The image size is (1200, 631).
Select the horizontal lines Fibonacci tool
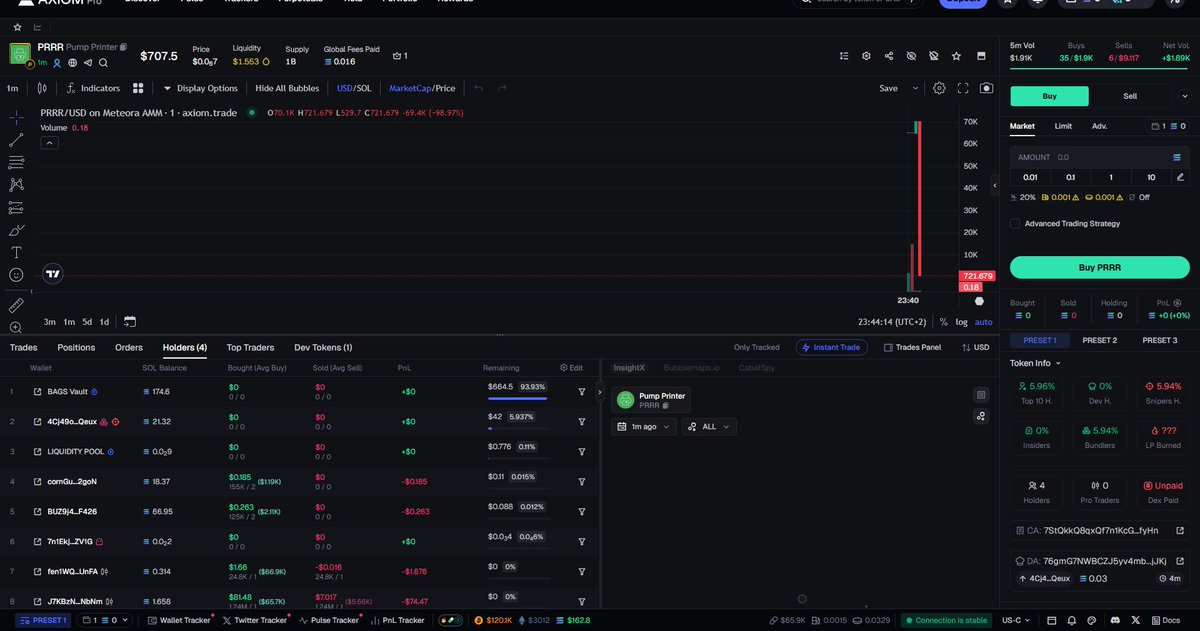click(16, 162)
